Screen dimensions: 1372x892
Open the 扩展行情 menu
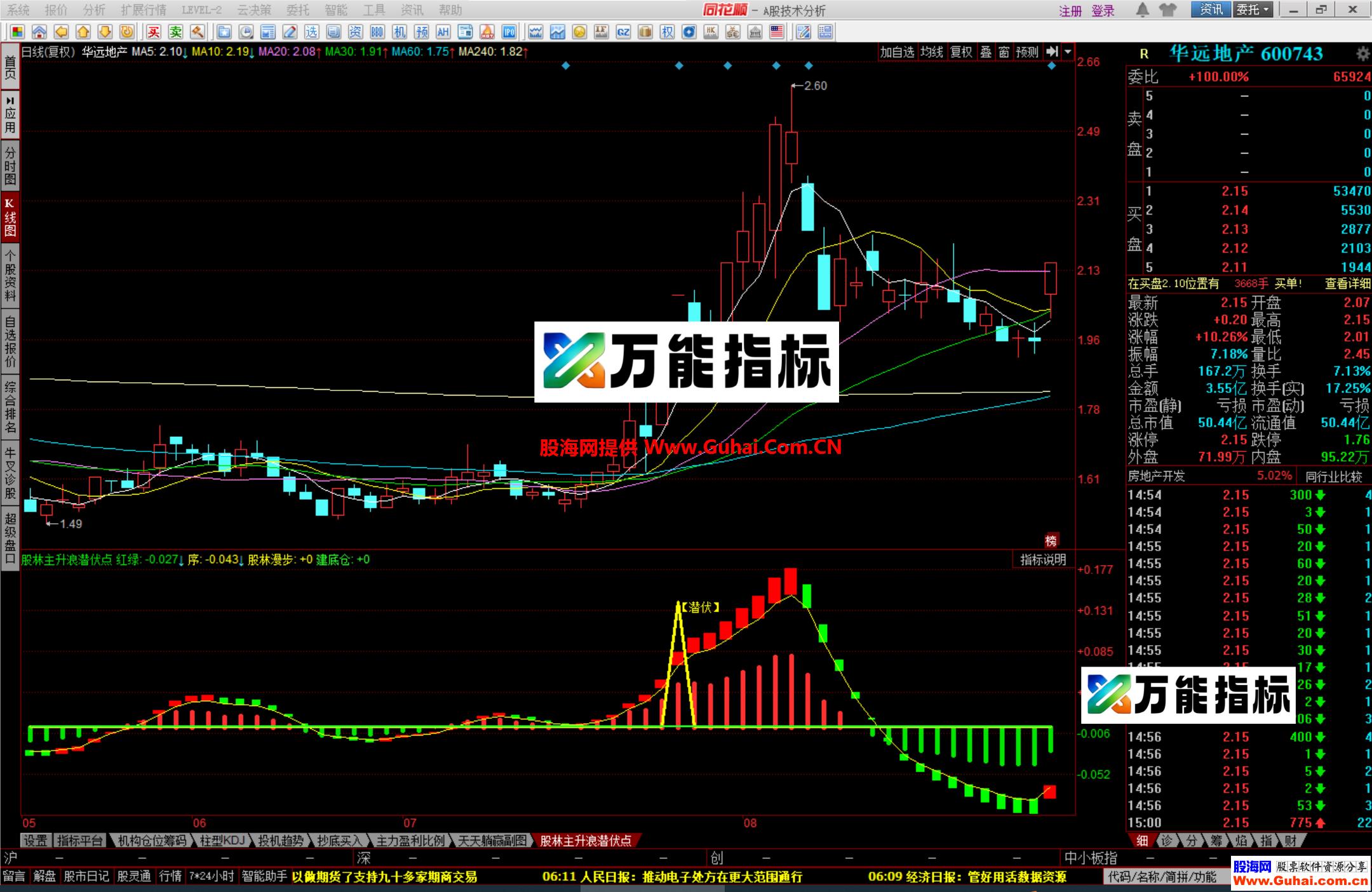coord(144,10)
